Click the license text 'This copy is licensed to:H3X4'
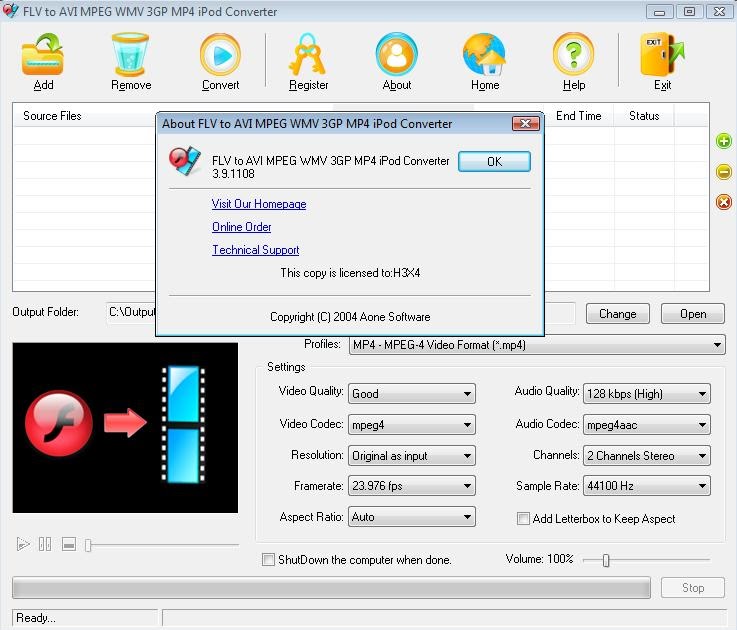This screenshot has width=737, height=630. (x=350, y=273)
